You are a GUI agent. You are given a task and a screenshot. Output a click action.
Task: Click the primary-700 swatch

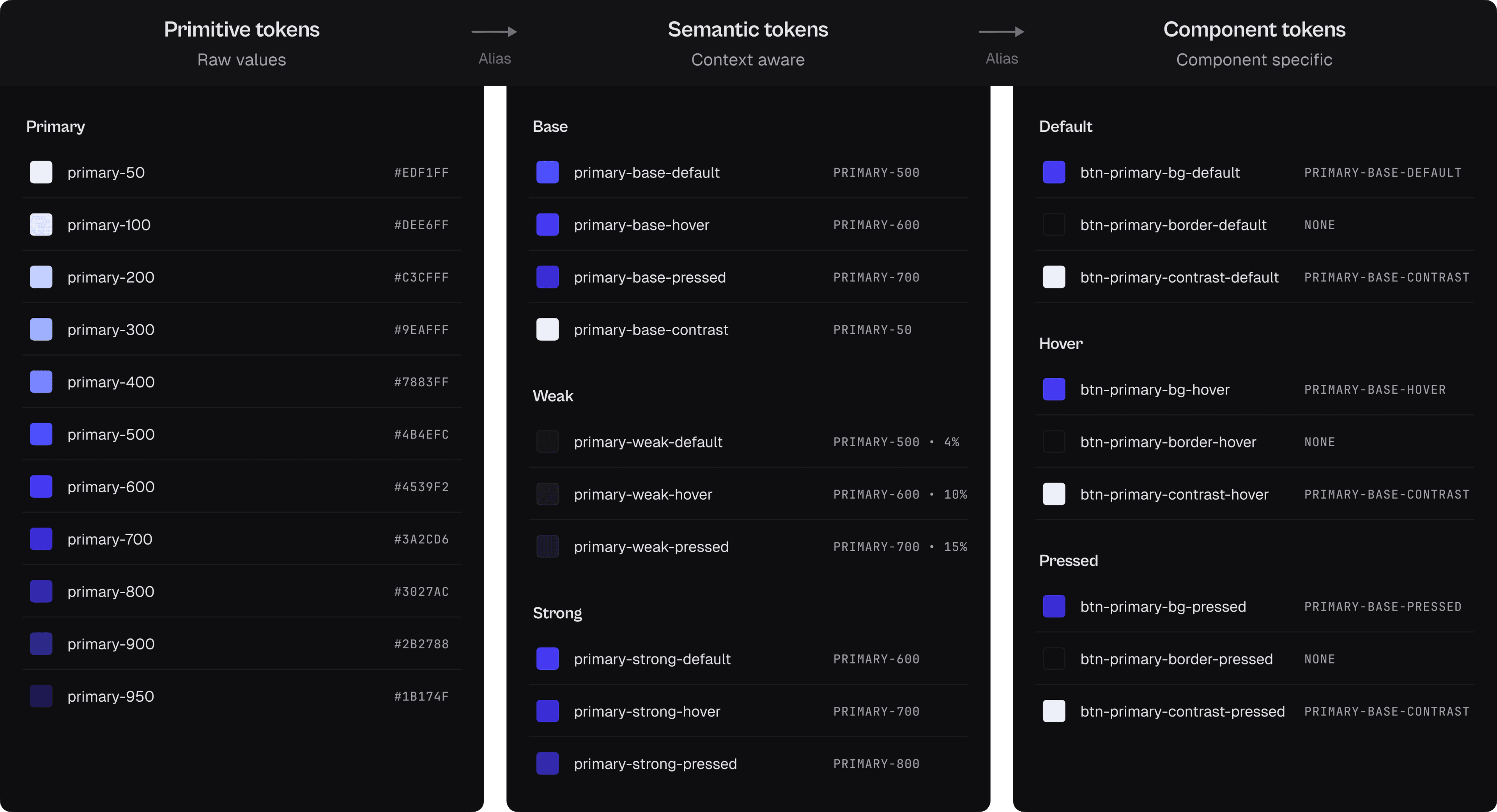pos(41,539)
